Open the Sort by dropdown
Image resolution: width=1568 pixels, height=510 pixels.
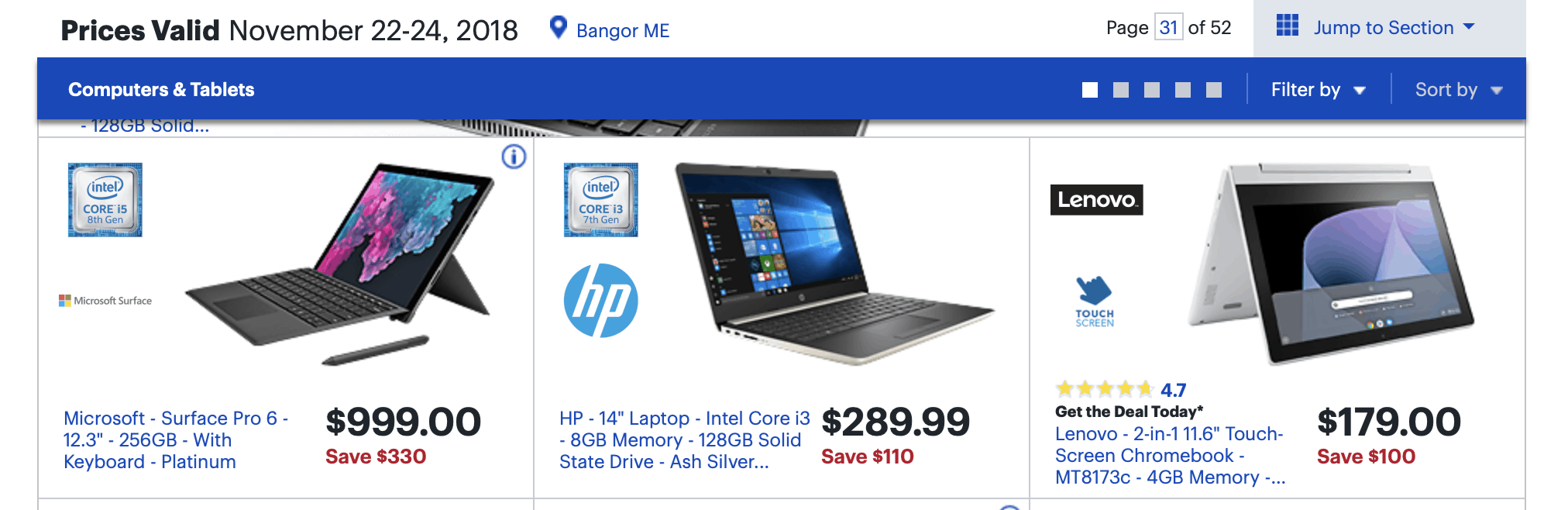[x=1459, y=90]
